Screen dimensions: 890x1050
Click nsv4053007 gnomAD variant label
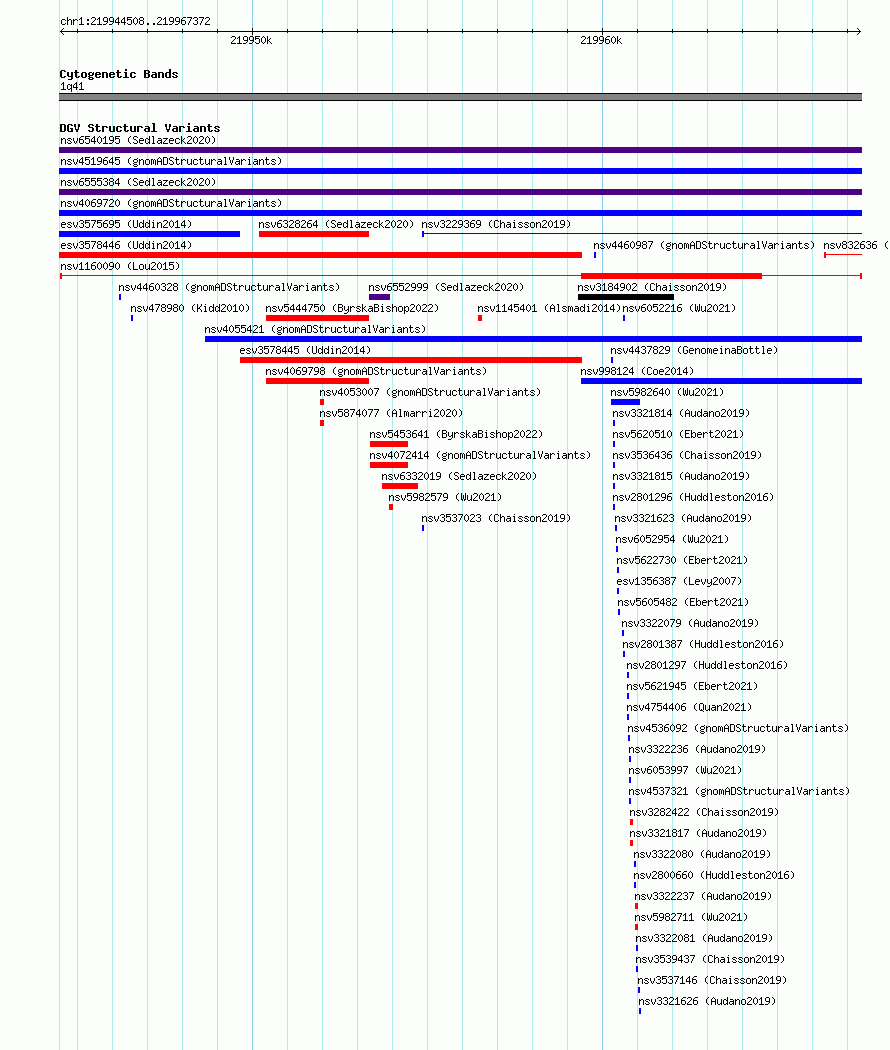point(430,392)
